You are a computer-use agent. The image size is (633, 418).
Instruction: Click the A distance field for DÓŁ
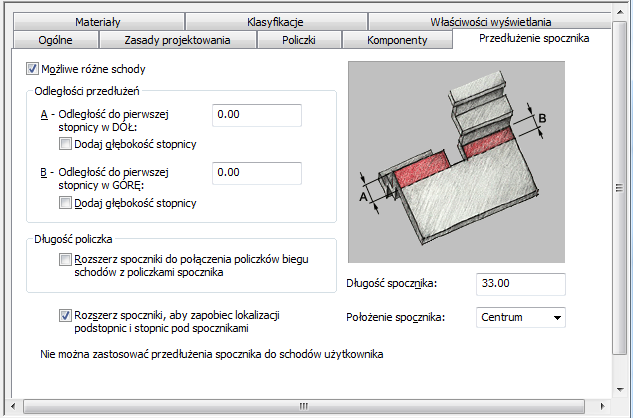pyautogui.click(x=257, y=115)
